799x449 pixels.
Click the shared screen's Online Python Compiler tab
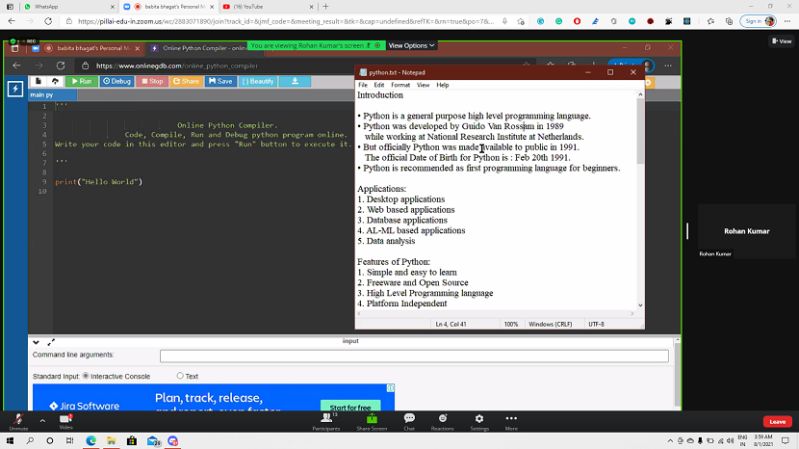coord(202,48)
